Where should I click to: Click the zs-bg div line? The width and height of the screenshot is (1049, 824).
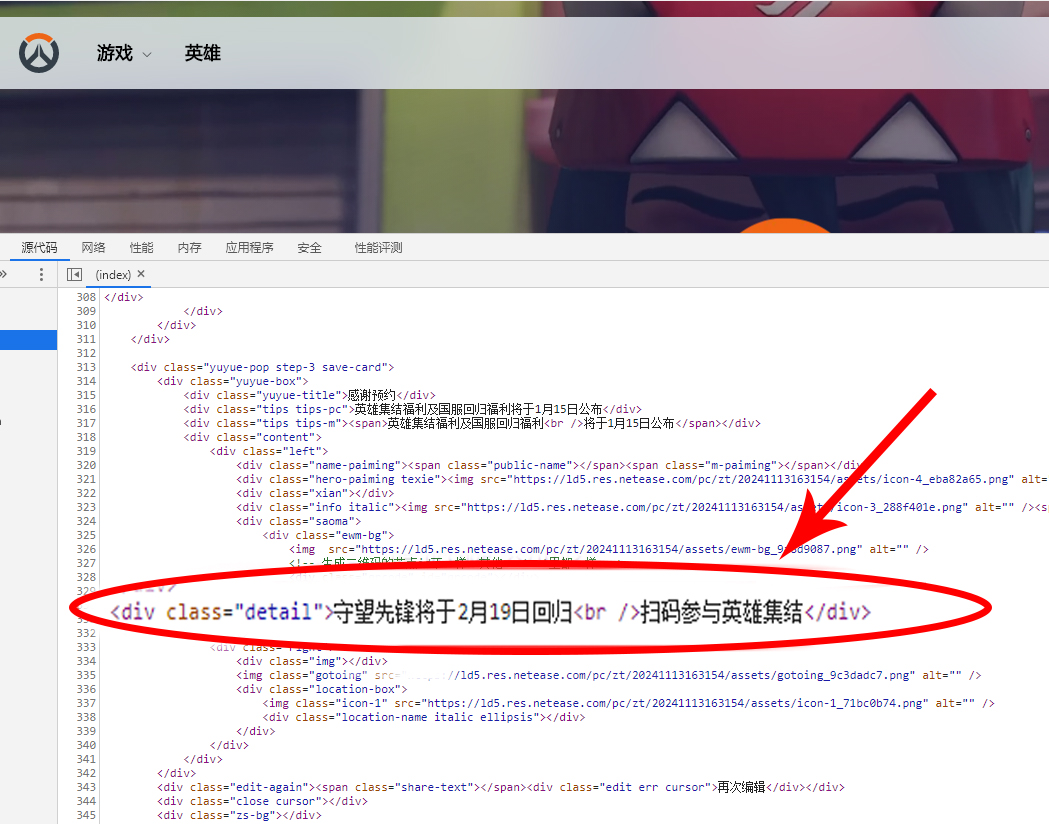tap(239, 815)
